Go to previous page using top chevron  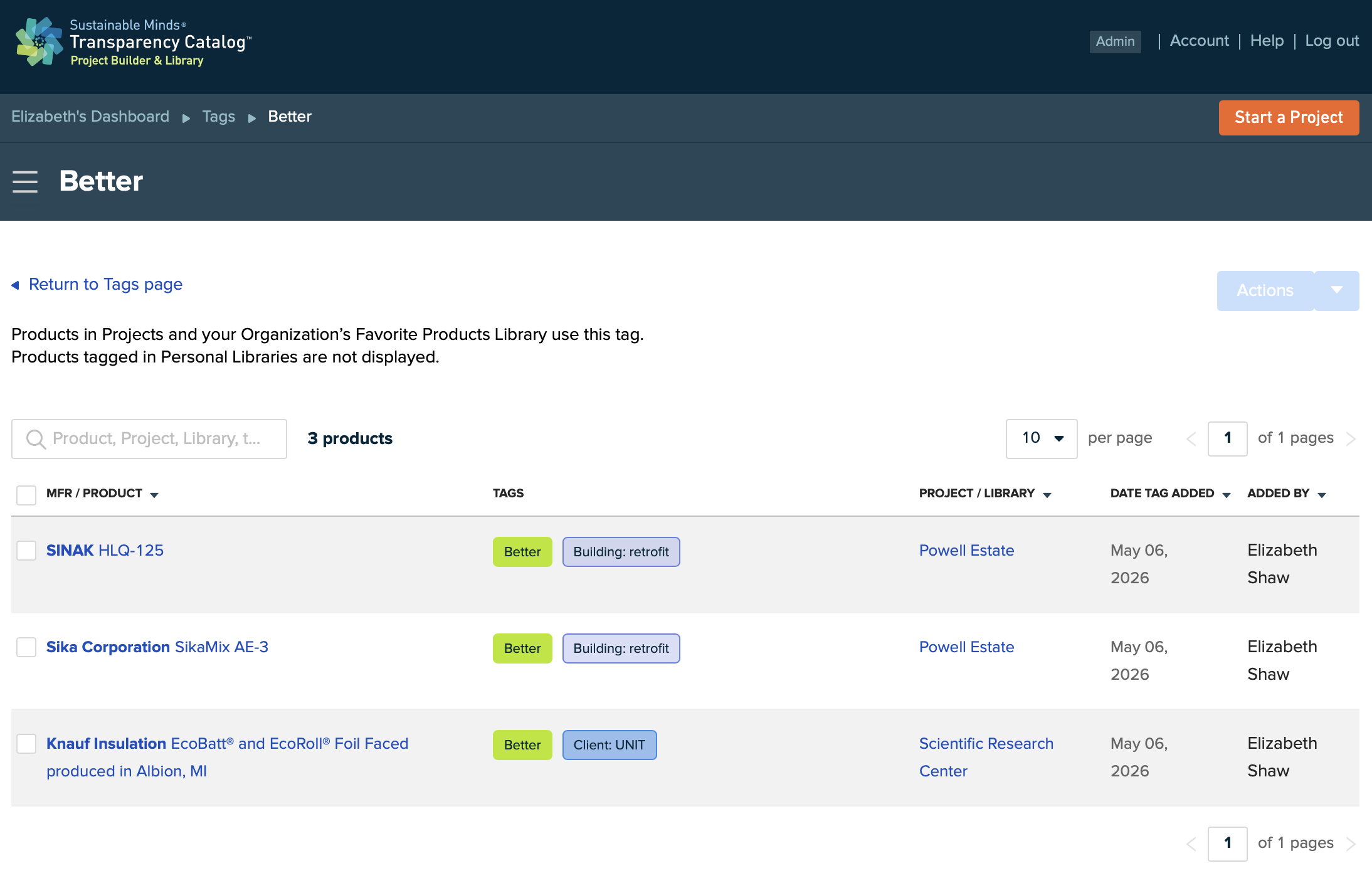click(x=1191, y=439)
